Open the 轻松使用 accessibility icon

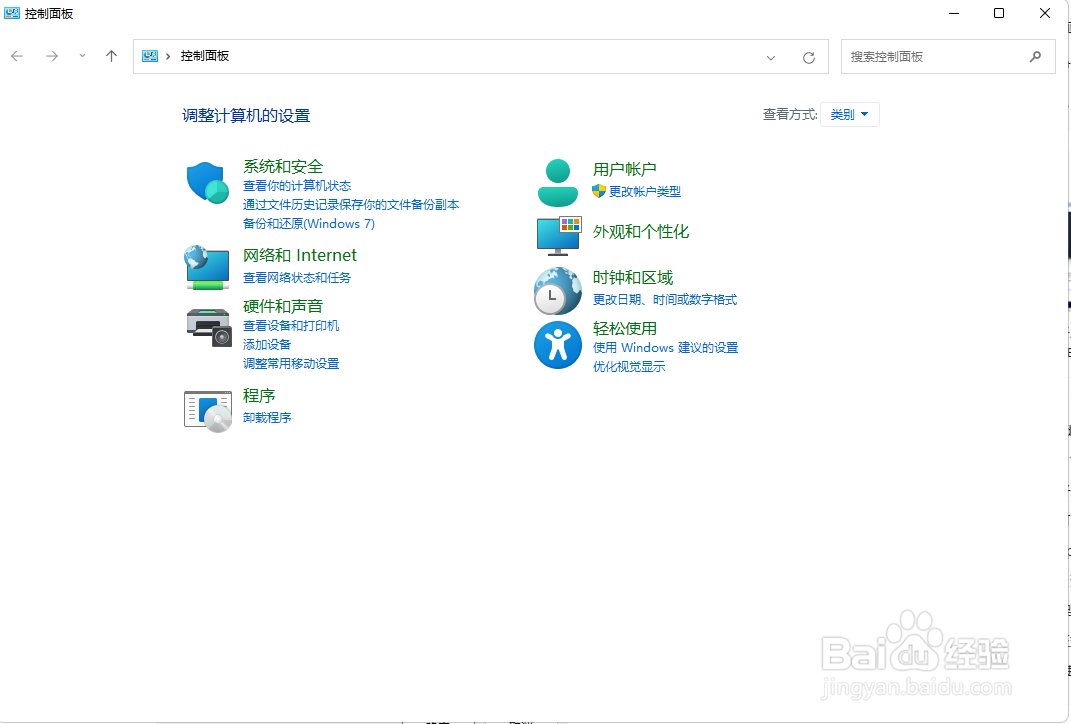557,344
